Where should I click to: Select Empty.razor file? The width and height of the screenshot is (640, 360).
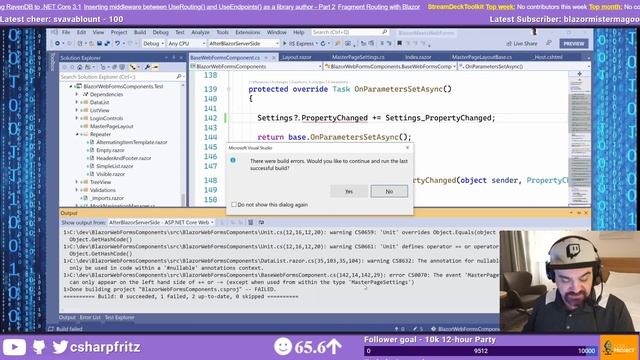click(110, 150)
